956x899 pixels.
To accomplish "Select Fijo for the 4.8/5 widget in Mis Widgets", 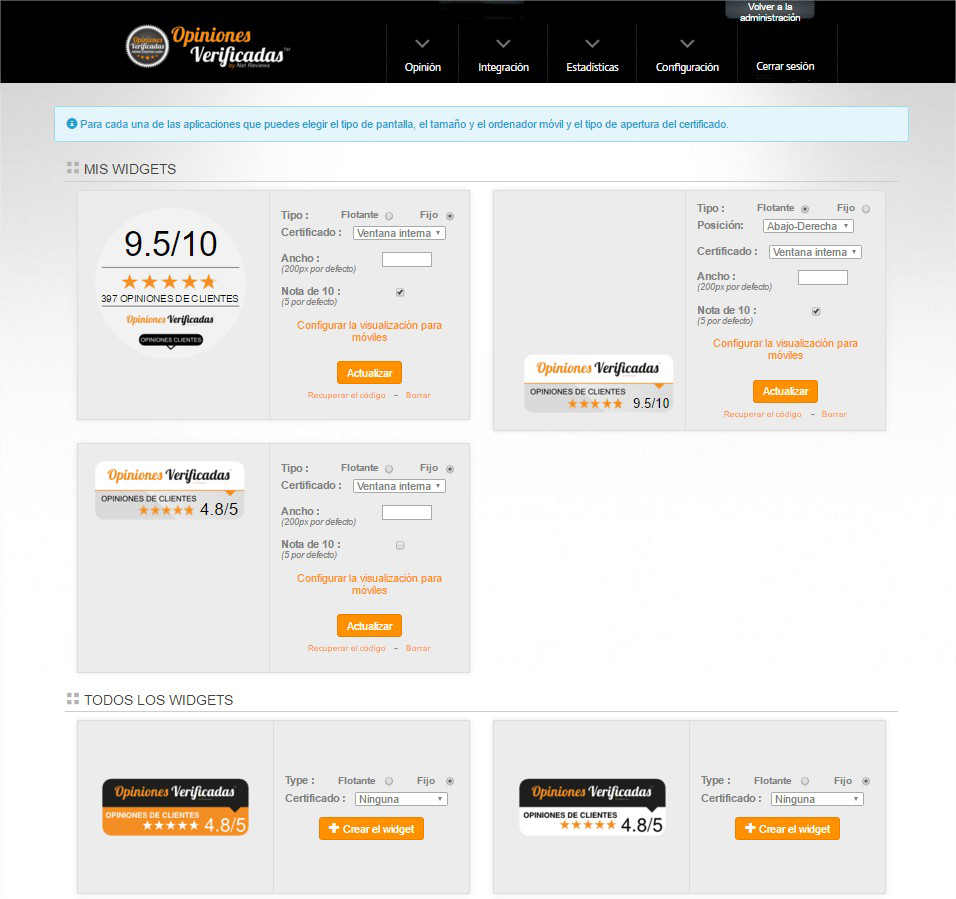I will pyautogui.click(x=450, y=469).
